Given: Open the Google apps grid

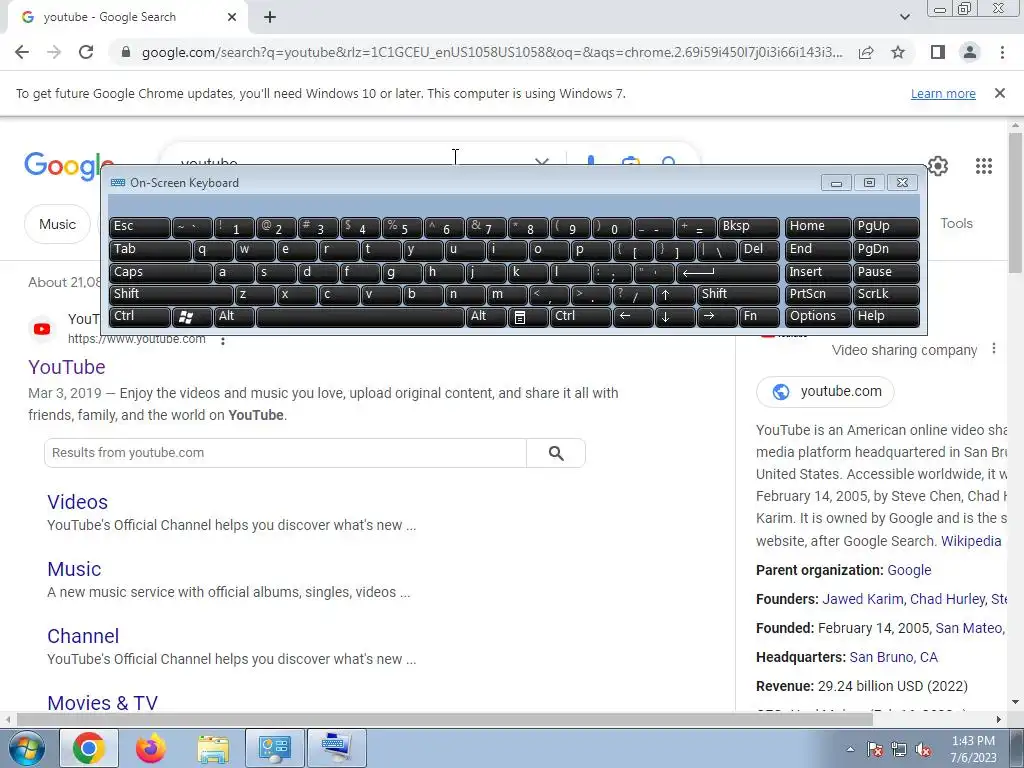Looking at the screenshot, I should pyautogui.click(x=984, y=166).
